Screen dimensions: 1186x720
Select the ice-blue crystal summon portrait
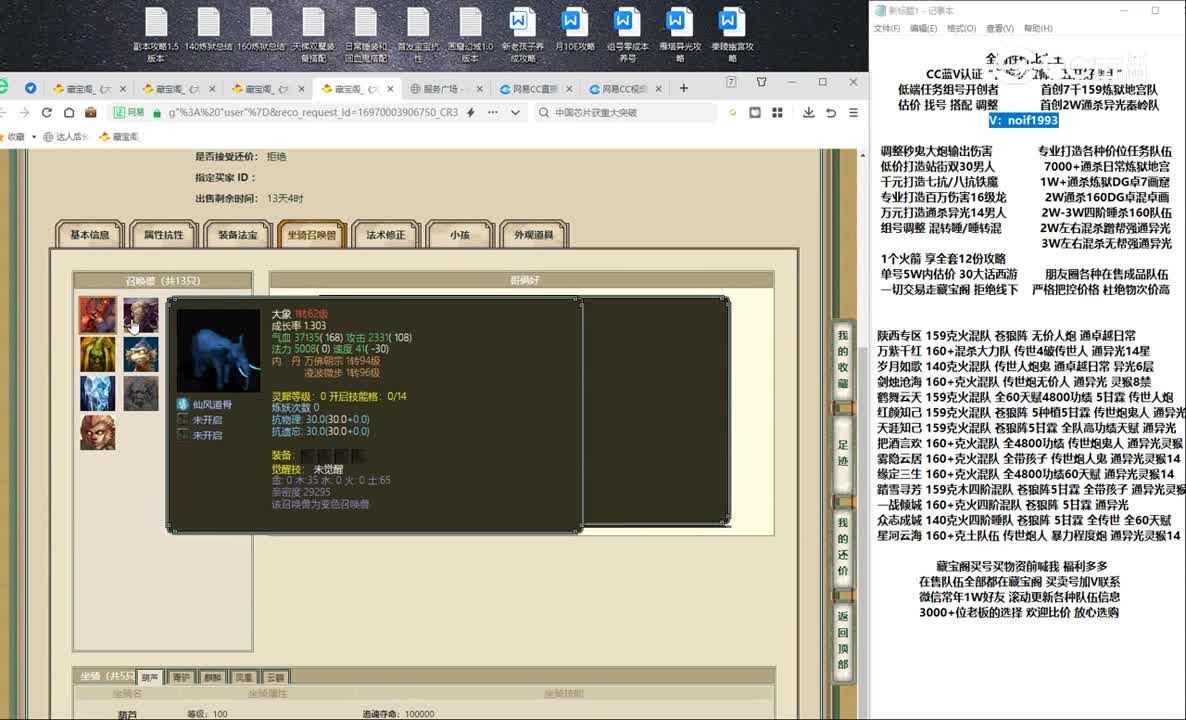point(98,393)
